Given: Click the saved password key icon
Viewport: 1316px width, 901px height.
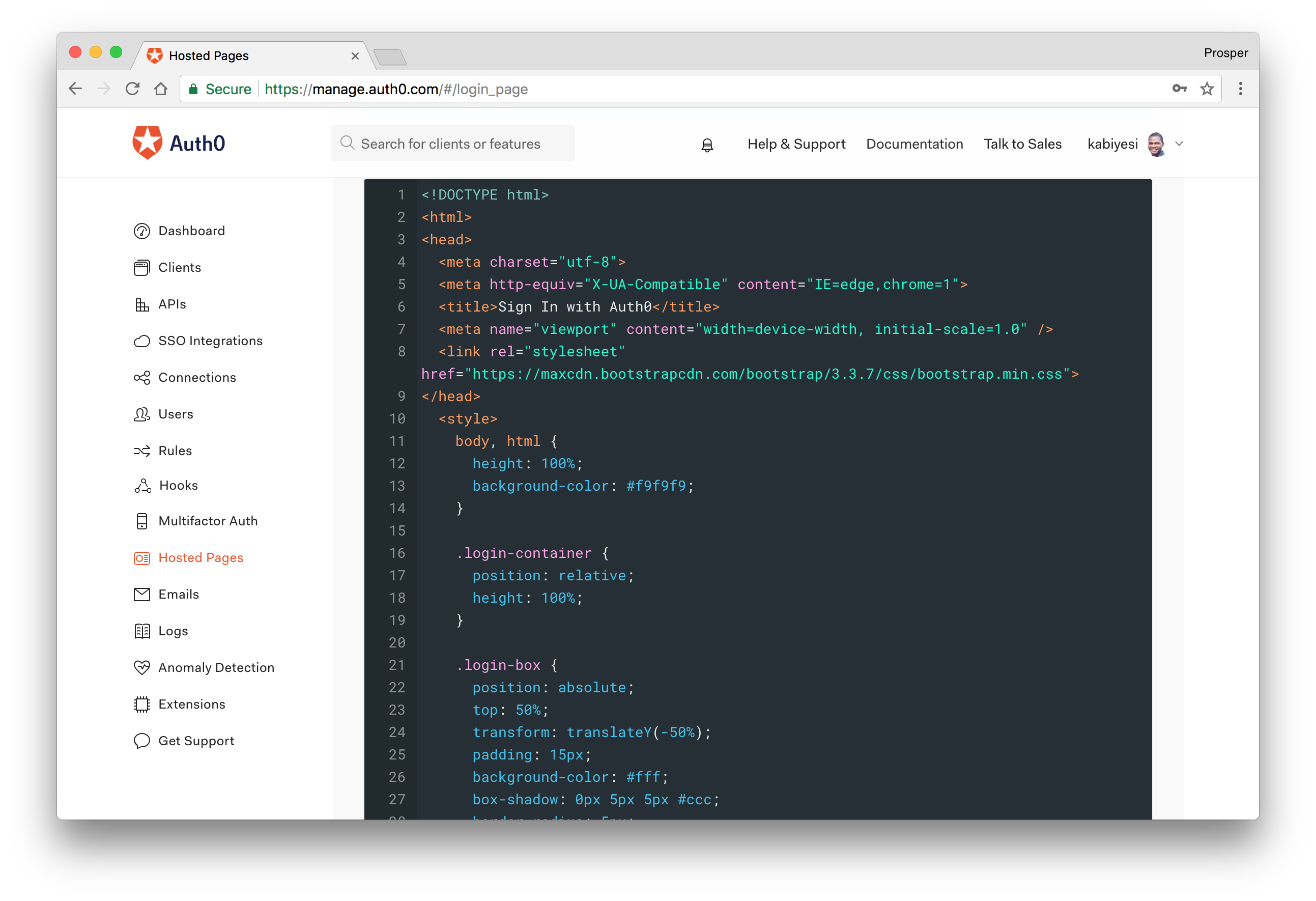Looking at the screenshot, I should (x=1179, y=89).
